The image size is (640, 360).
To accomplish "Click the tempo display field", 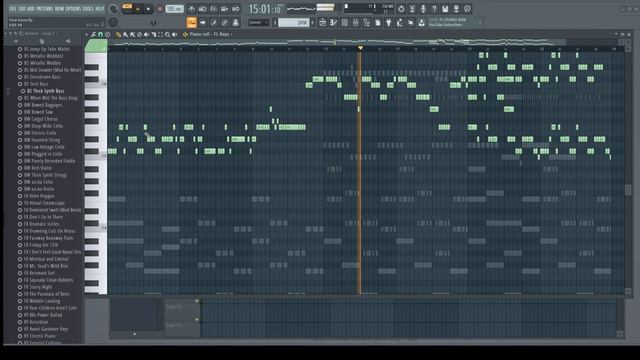I will tap(174, 9).
